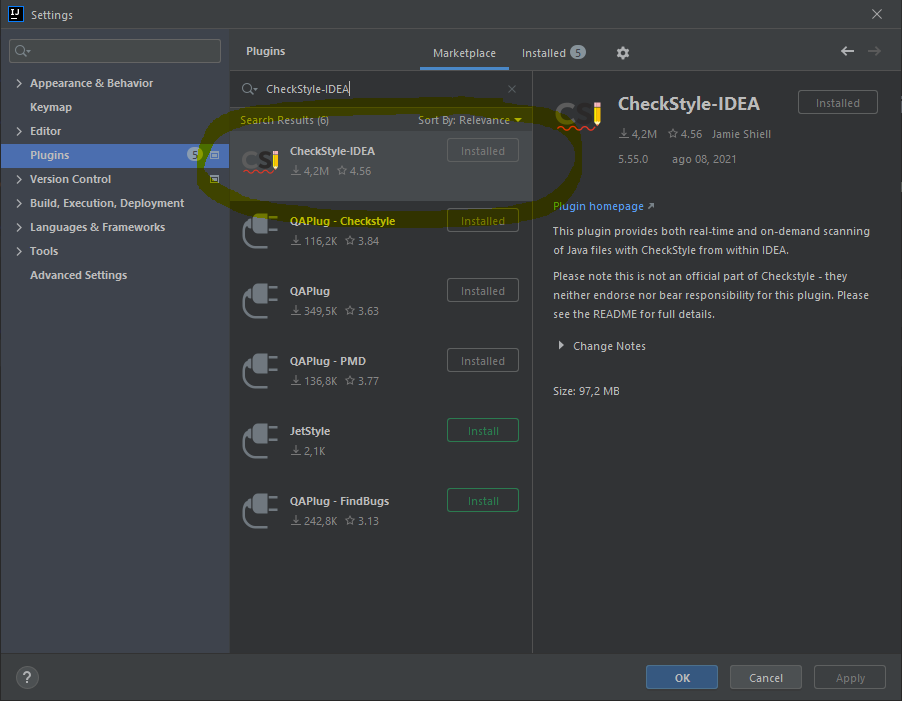Click the large CheckStyle-IDEA logo in details
The image size is (902, 701).
[x=578, y=115]
